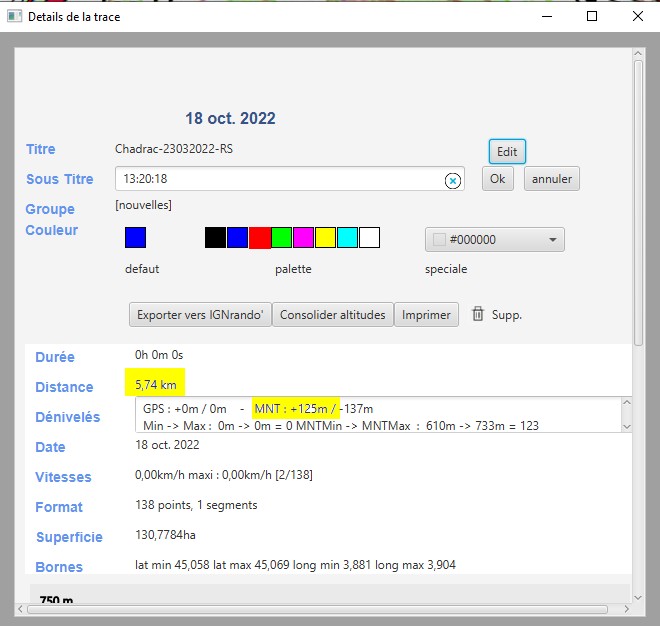Click the Imprimer button
660x626 pixels.
tap(426, 315)
